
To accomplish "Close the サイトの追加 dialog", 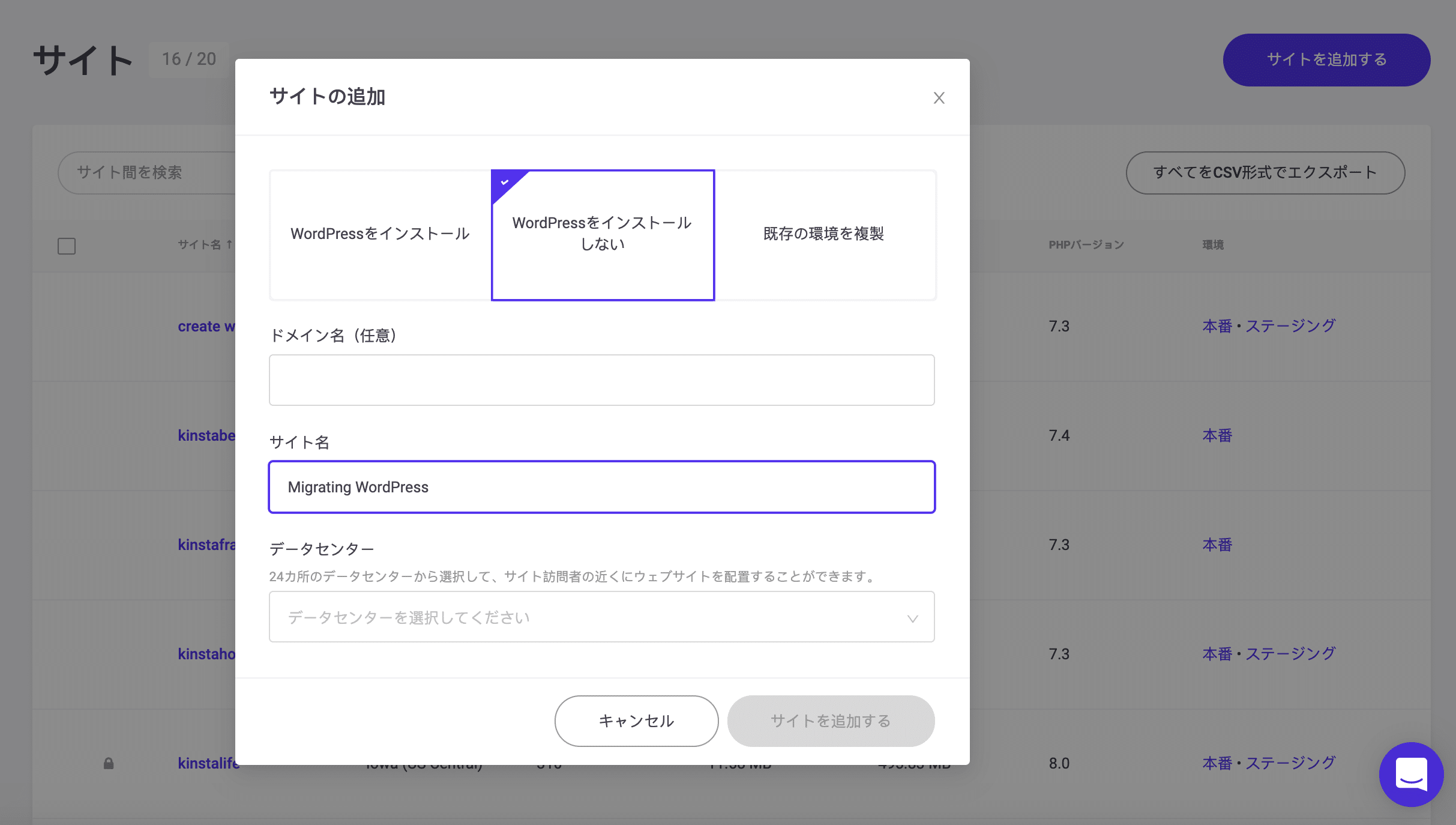I will pos(939,98).
